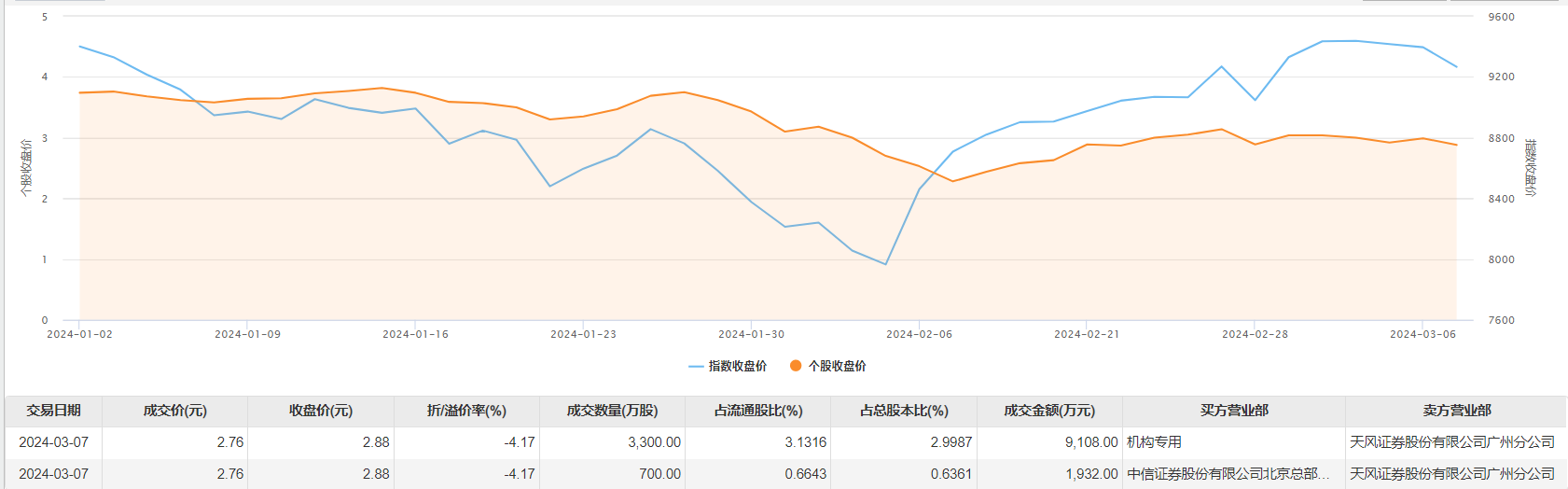
Task: Toggle the 个股收盘价 legend series
Action: point(827,366)
